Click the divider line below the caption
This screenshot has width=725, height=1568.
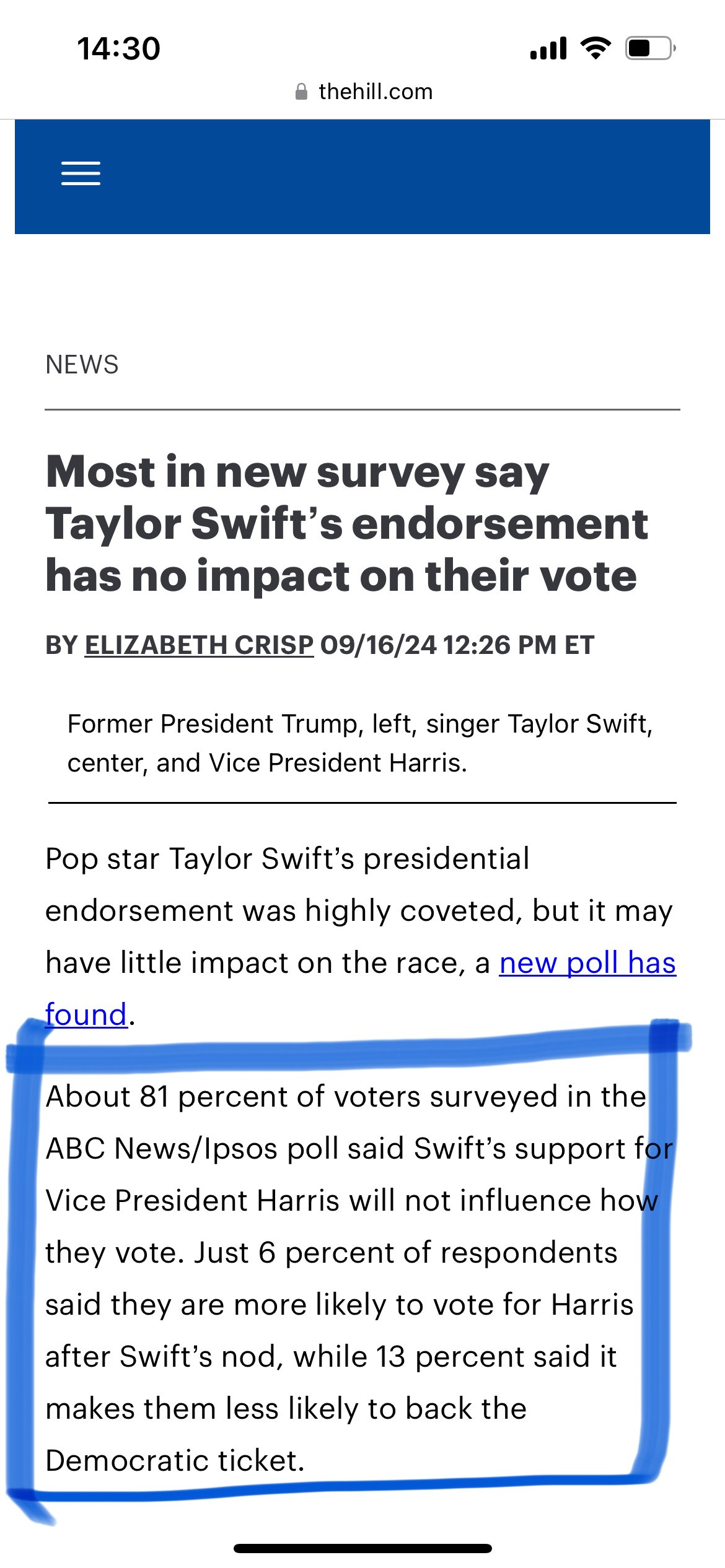(362, 803)
